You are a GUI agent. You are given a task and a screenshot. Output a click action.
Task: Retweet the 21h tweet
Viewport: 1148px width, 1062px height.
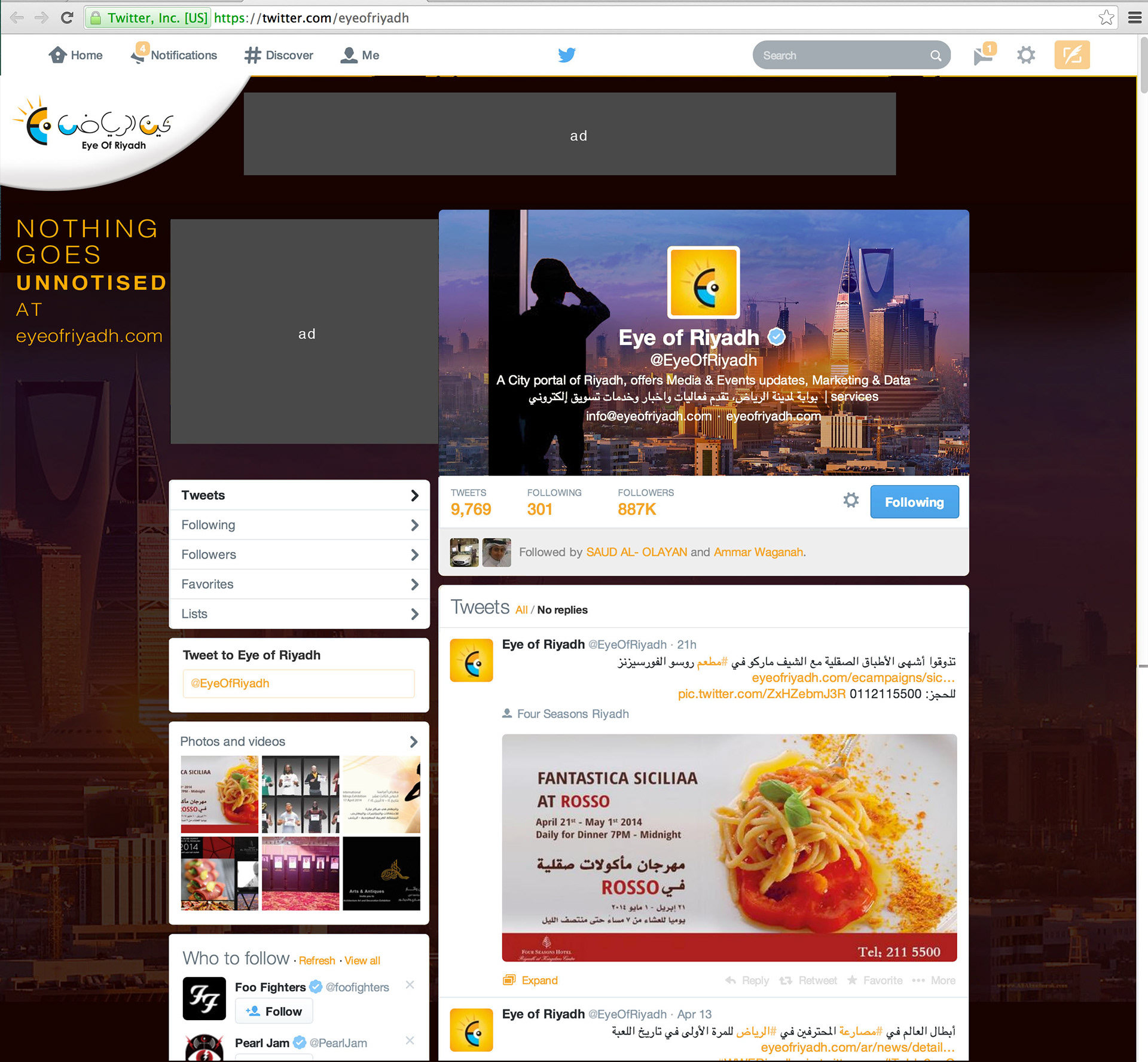808,981
